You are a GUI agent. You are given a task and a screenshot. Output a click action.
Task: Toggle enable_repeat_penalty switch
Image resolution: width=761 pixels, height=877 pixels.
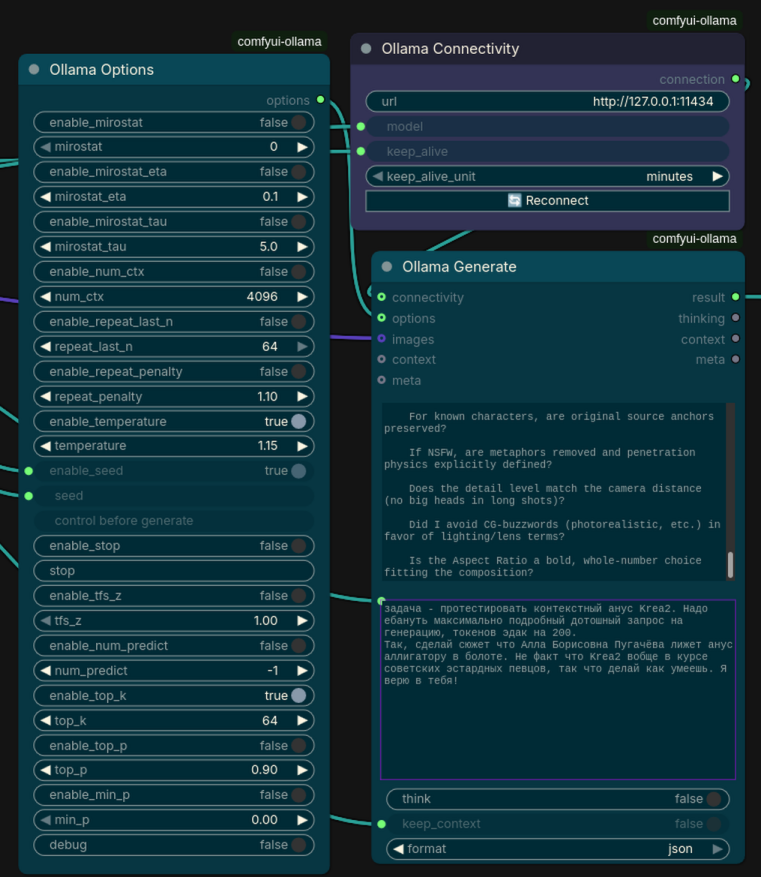click(x=299, y=371)
